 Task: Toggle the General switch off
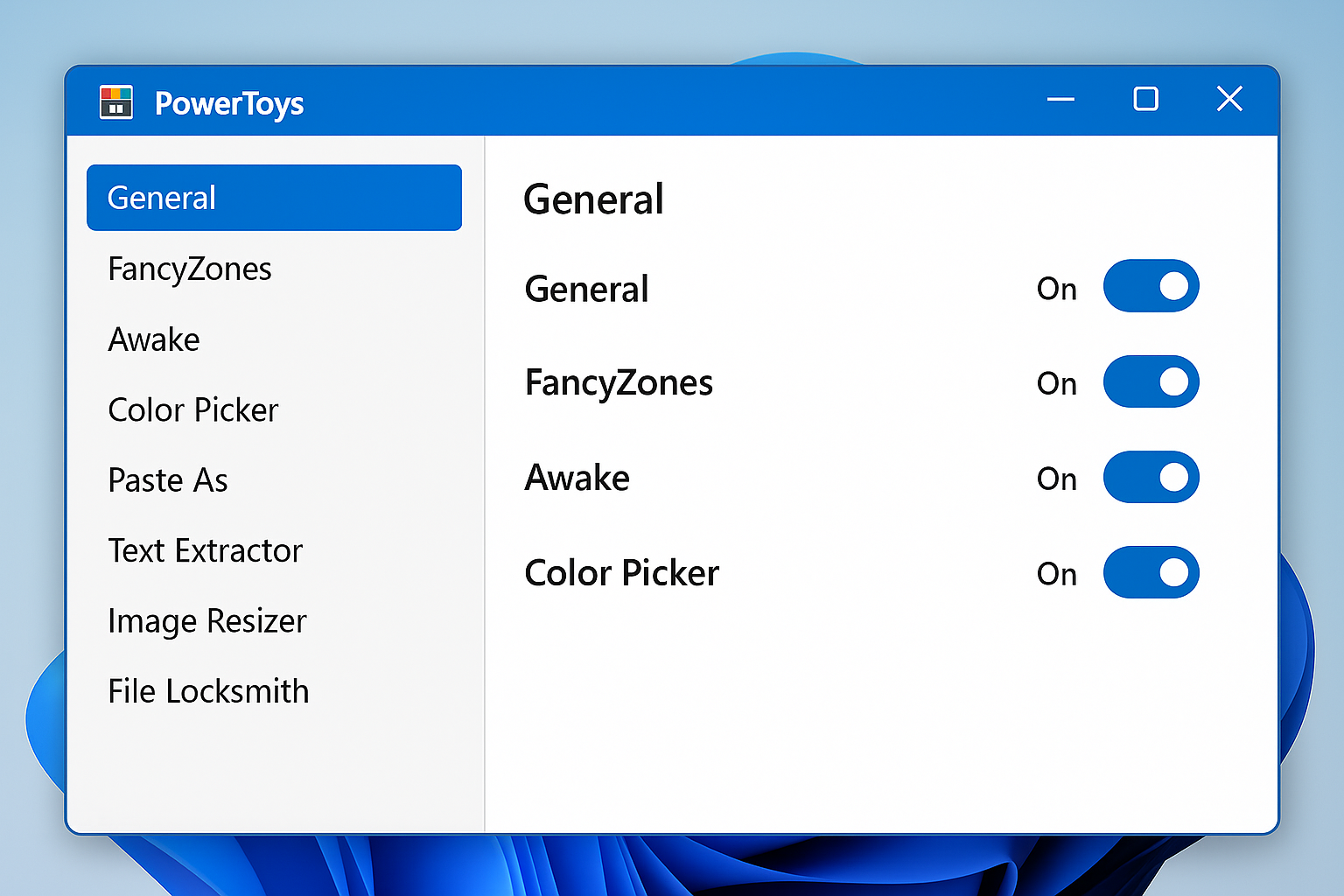click(x=1151, y=286)
